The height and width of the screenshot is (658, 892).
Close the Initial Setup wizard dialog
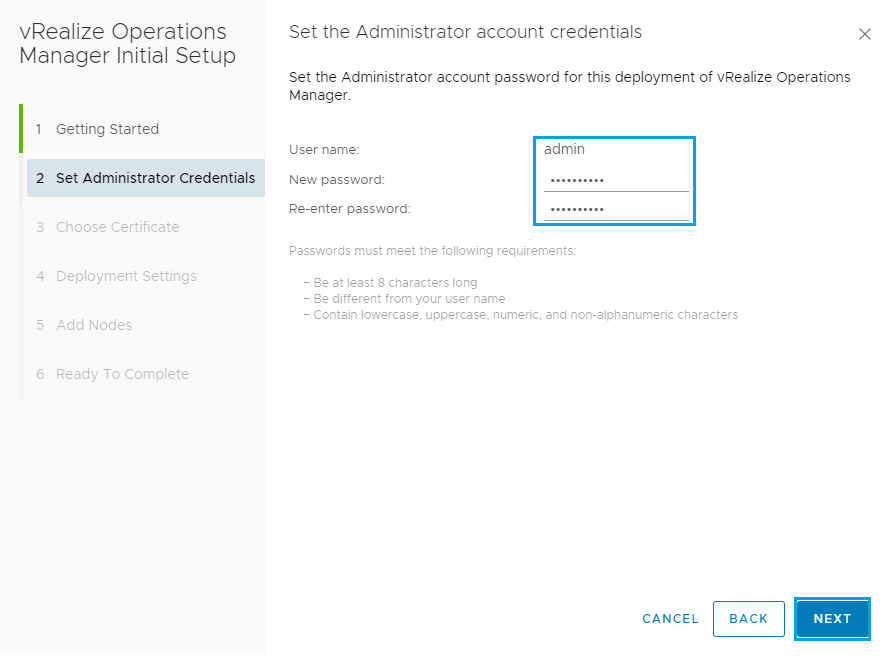click(864, 34)
